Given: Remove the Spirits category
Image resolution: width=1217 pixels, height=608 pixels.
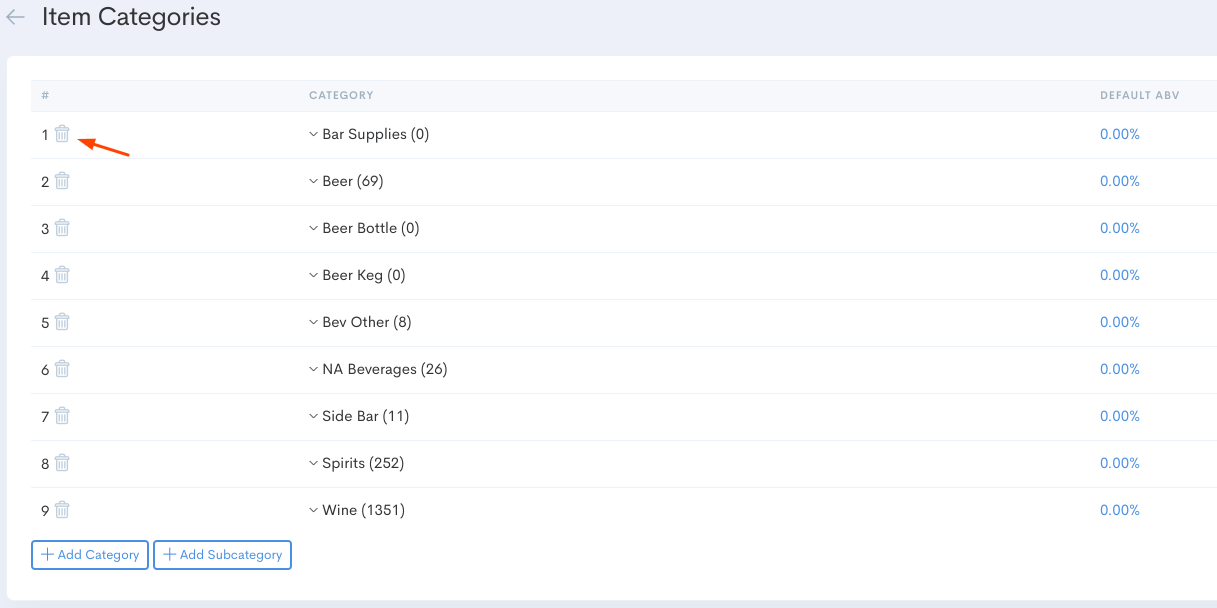Looking at the screenshot, I should pyautogui.click(x=61, y=462).
